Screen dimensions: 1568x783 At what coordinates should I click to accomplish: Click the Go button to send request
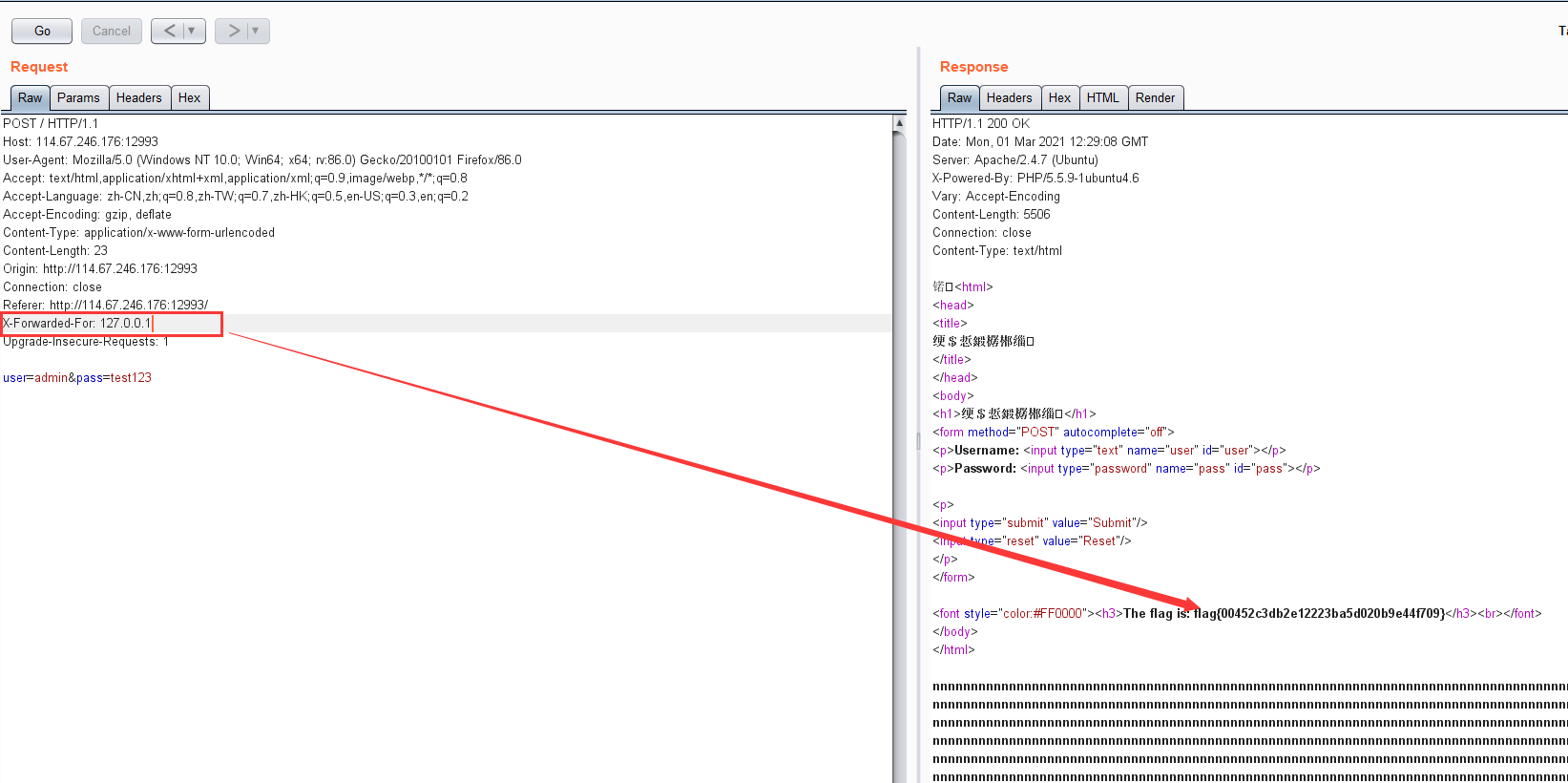click(42, 31)
